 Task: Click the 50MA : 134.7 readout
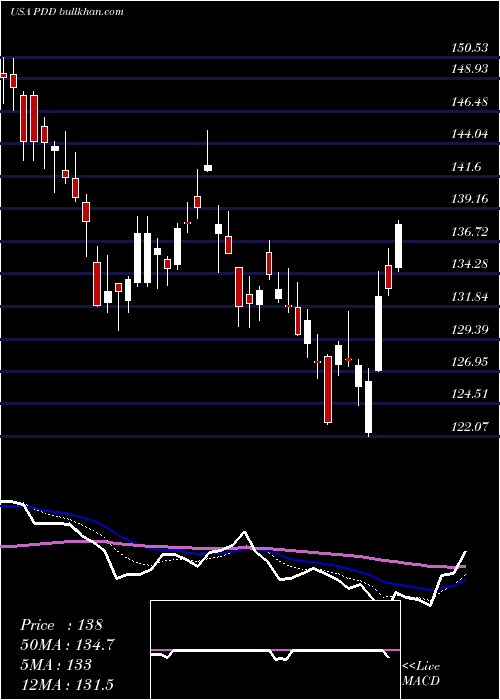[x=67, y=645]
